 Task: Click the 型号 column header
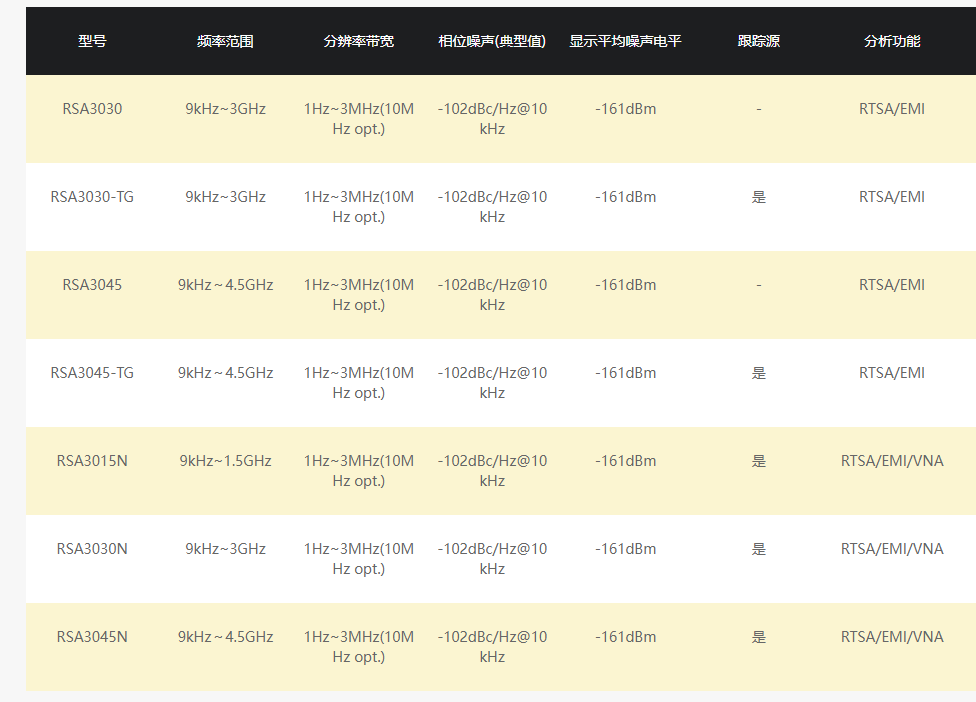(x=92, y=41)
